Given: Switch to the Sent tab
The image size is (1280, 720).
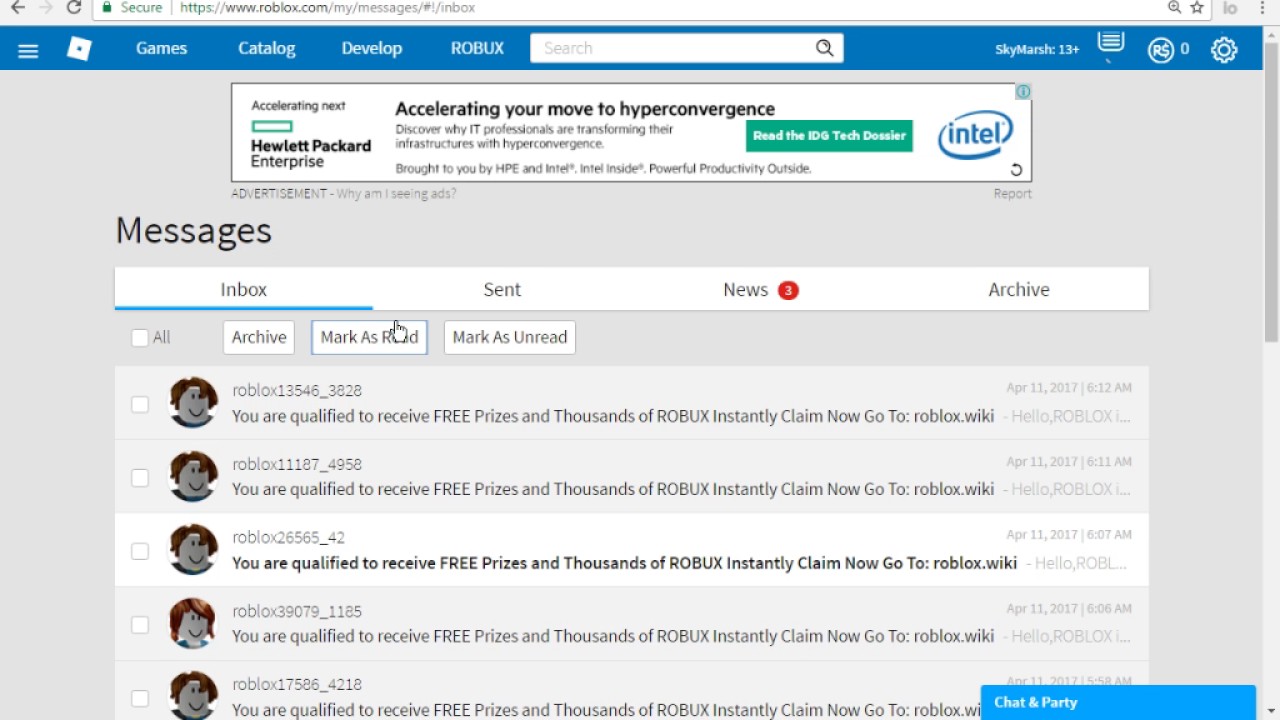Looking at the screenshot, I should tap(502, 289).
